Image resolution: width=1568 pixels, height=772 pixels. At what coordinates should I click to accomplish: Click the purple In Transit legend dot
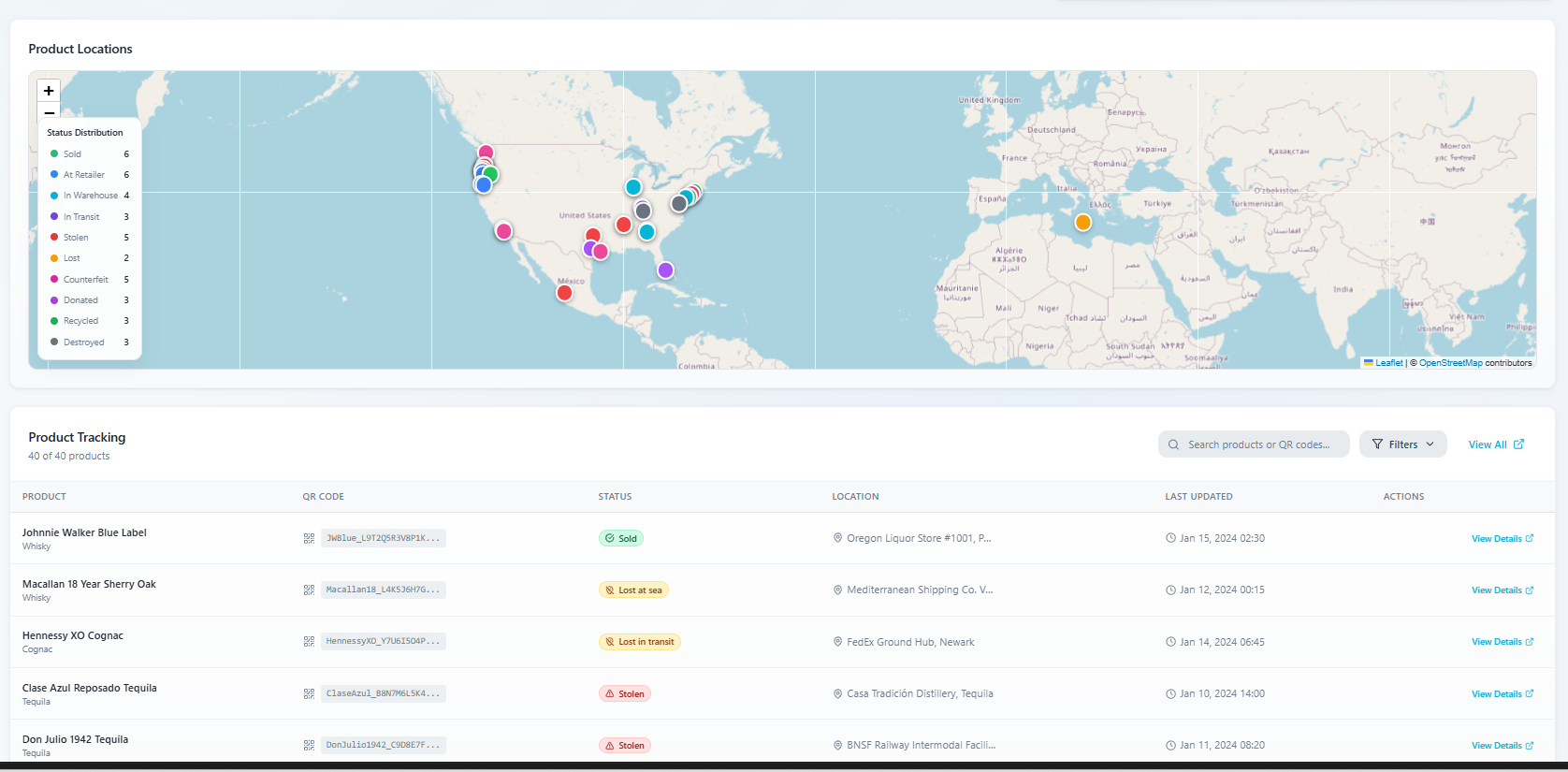[x=54, y=216]
